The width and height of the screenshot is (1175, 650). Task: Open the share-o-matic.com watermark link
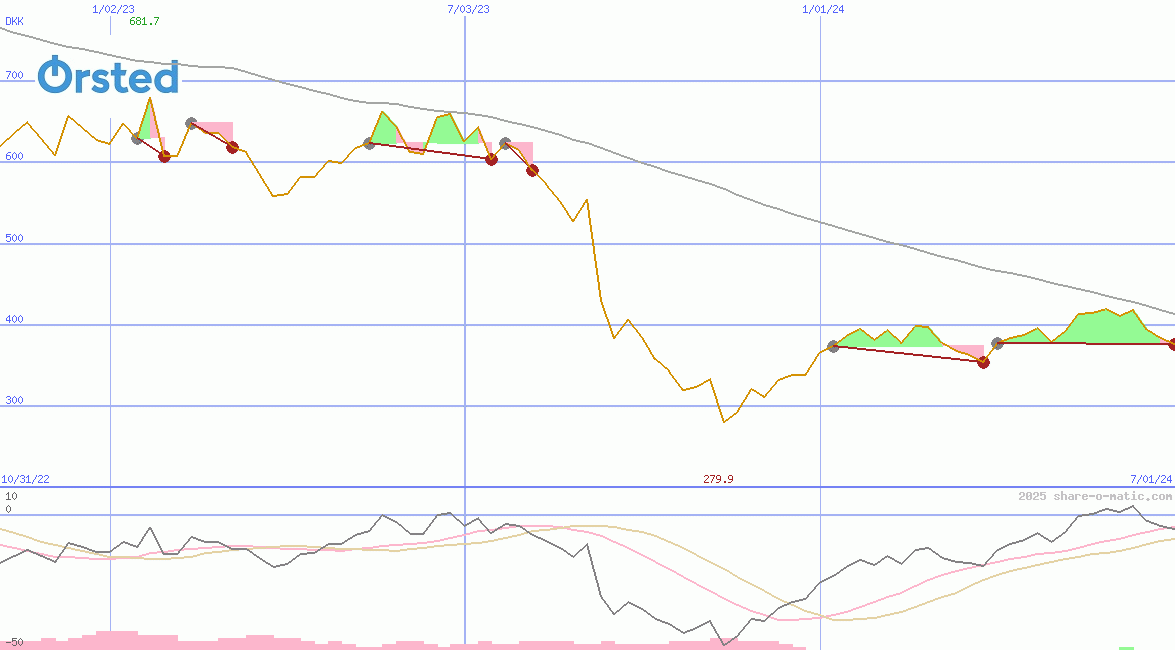(1095, 496)
